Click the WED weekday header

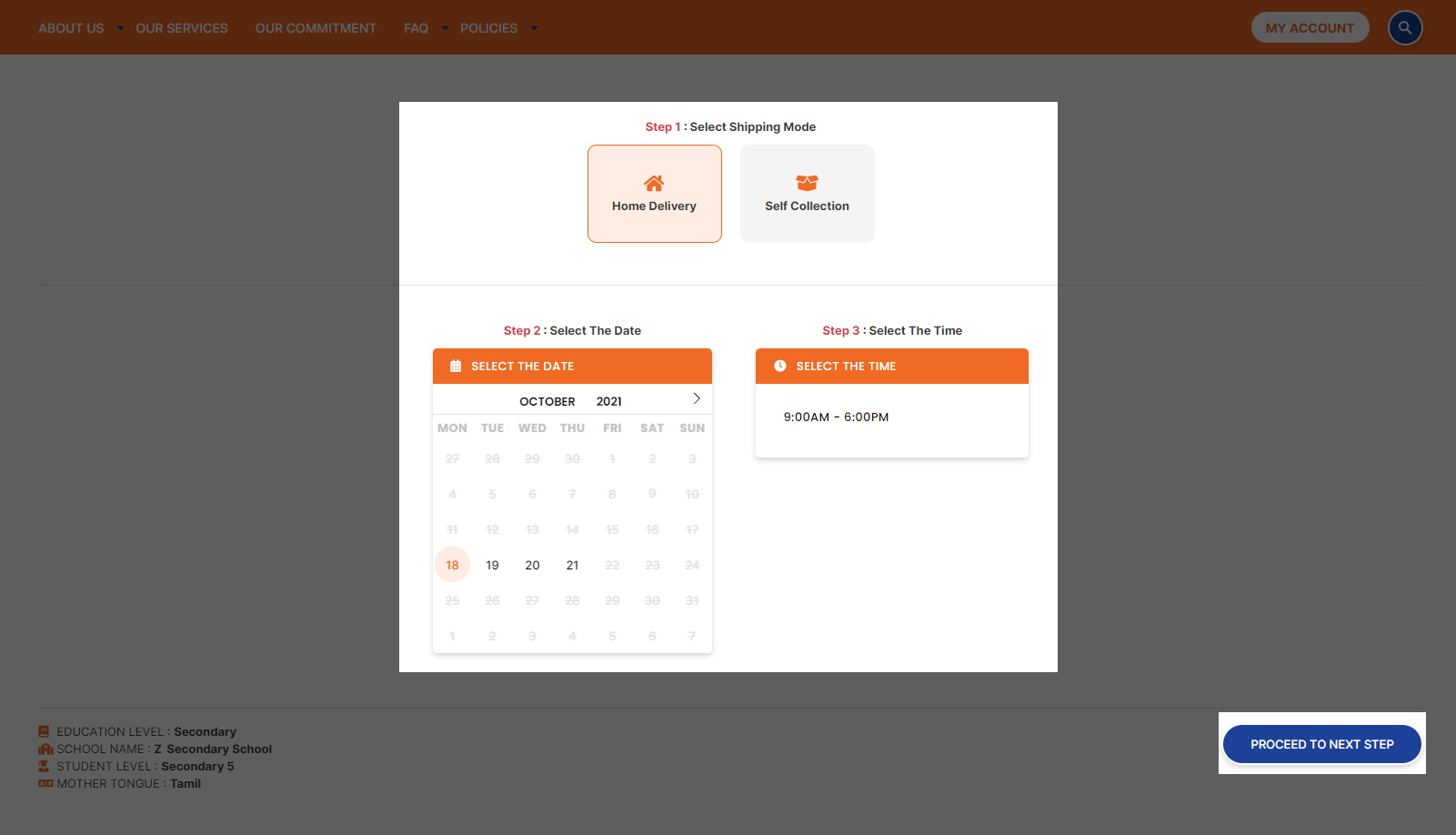click(532, 428)
